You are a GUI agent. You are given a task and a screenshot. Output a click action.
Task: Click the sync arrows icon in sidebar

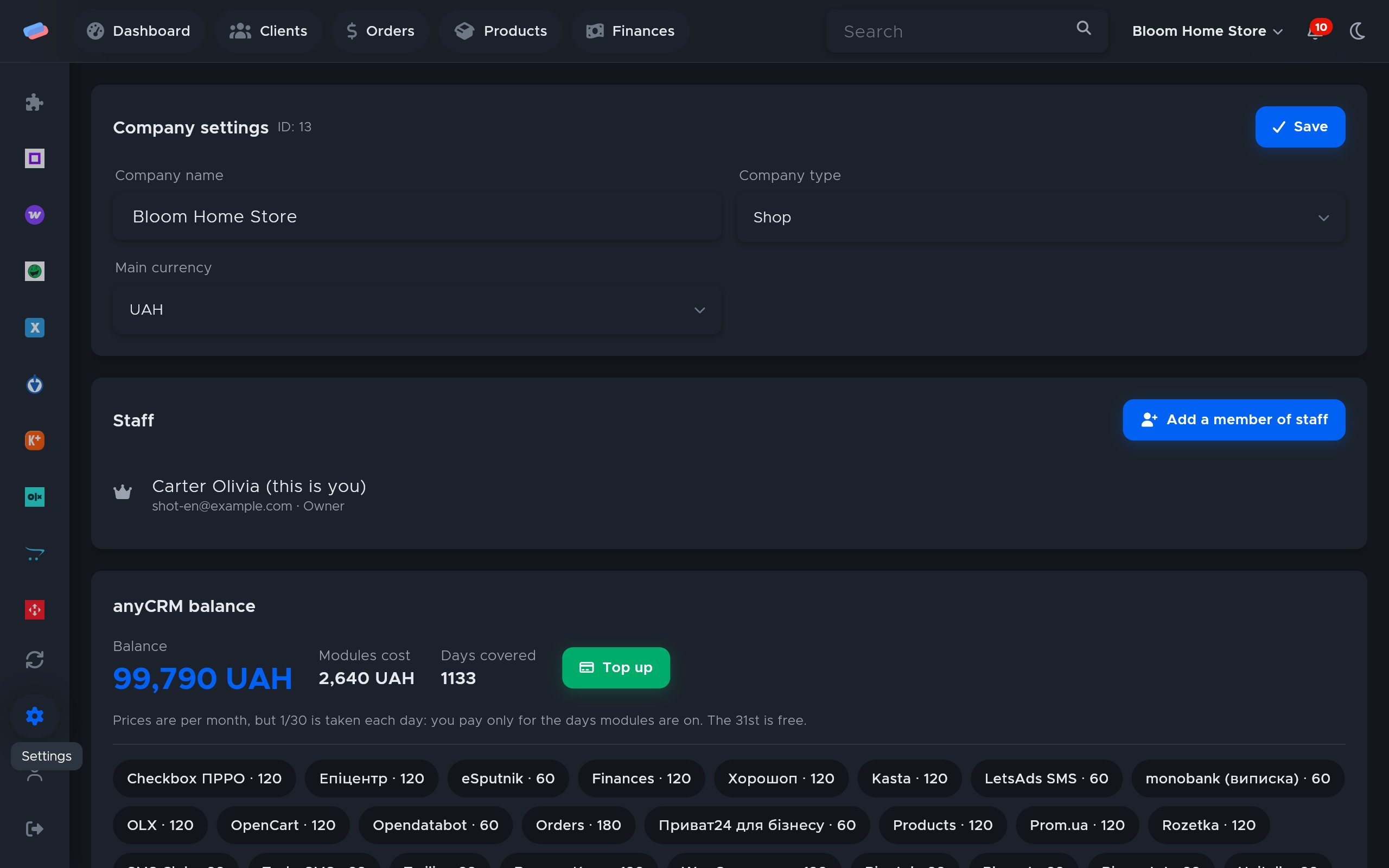click(x=34, y=660)
